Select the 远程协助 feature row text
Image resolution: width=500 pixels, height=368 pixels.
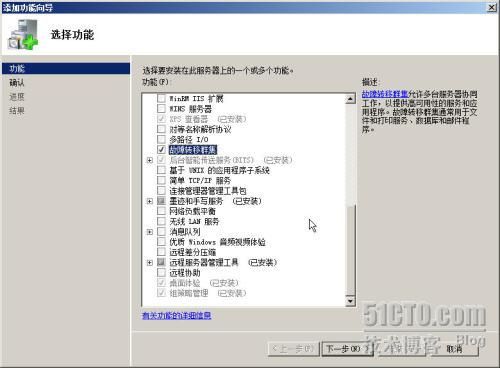[185, 273]
